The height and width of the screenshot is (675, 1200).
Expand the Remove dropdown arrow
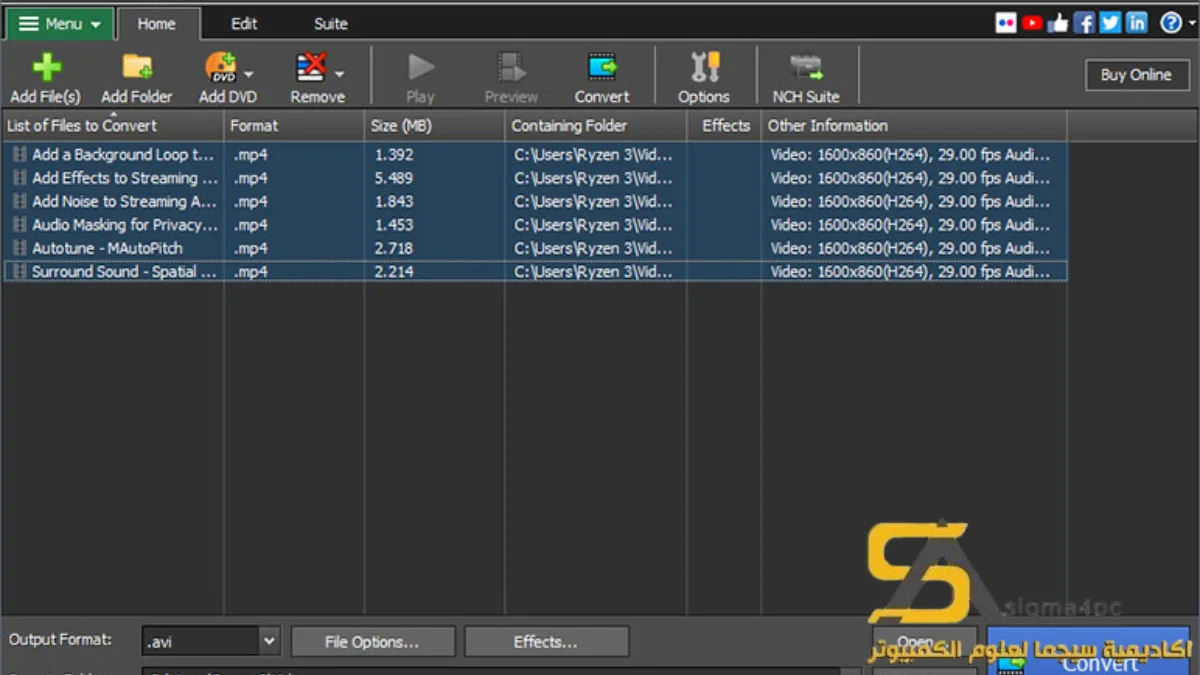[340, 74]
